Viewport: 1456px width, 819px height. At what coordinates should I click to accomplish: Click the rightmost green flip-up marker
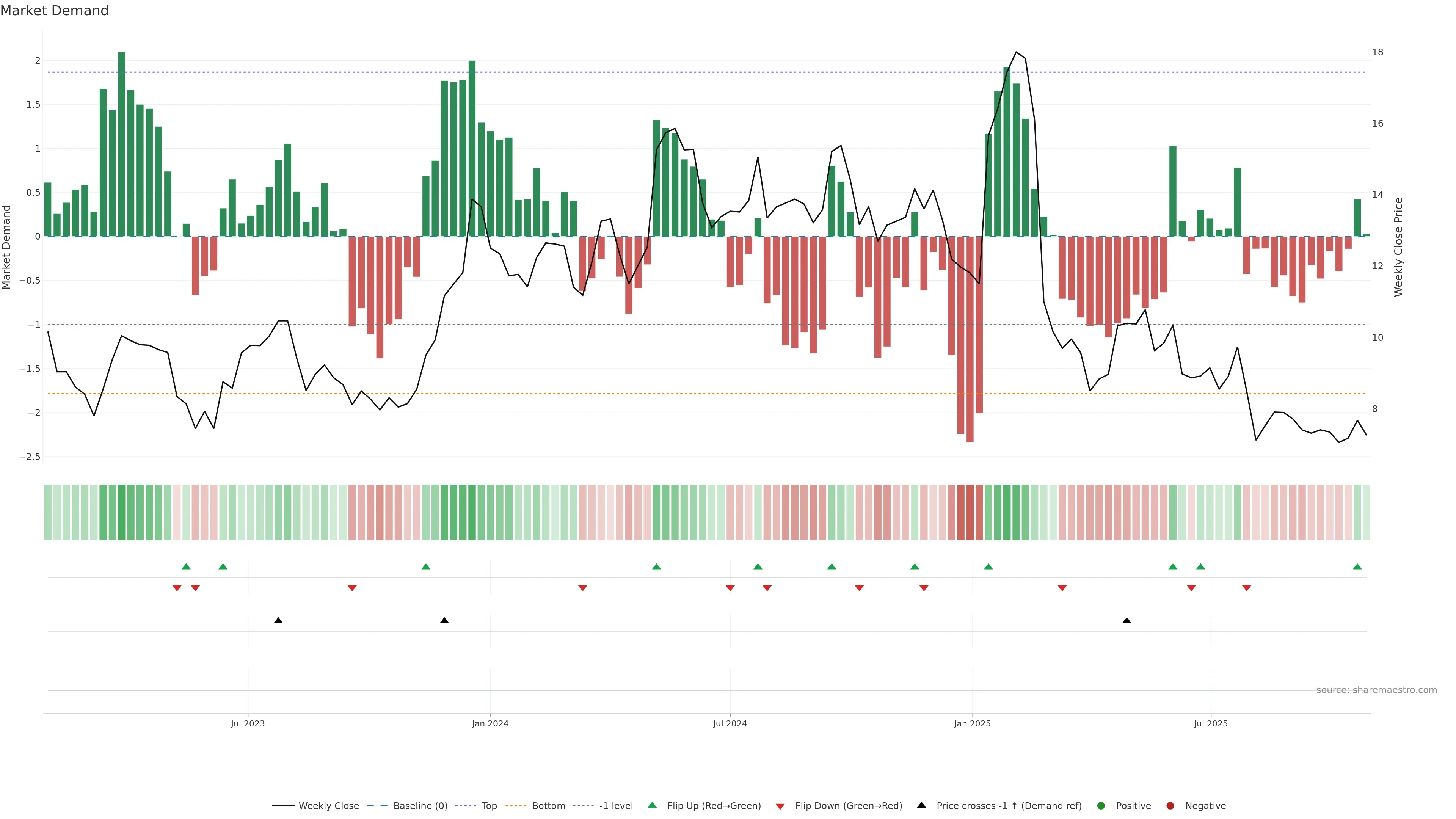(x=1357, y=567)
